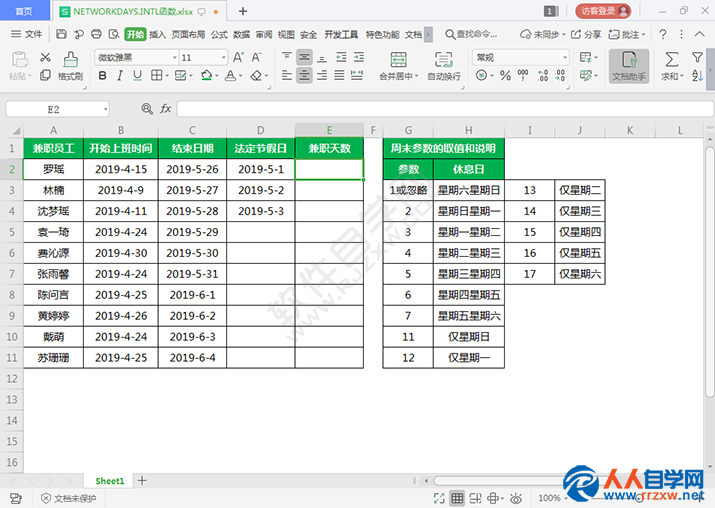This screenshot has width=715, height=508.
Task: Switch to the 开发工具 tab
Action: click(x=341, y=34)
